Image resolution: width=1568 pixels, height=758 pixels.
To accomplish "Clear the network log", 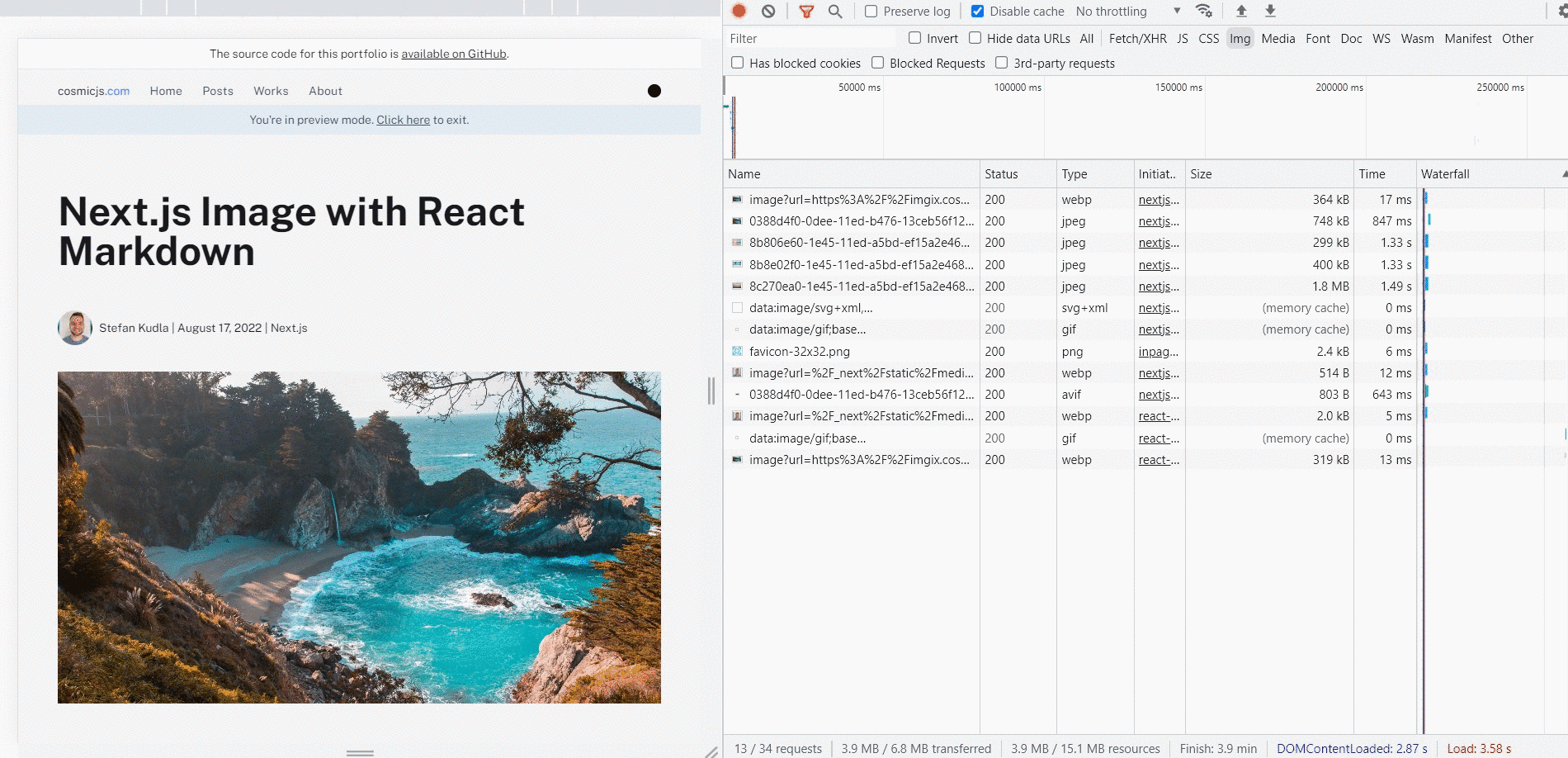I will pyautogui.click(x=768, y=11).
